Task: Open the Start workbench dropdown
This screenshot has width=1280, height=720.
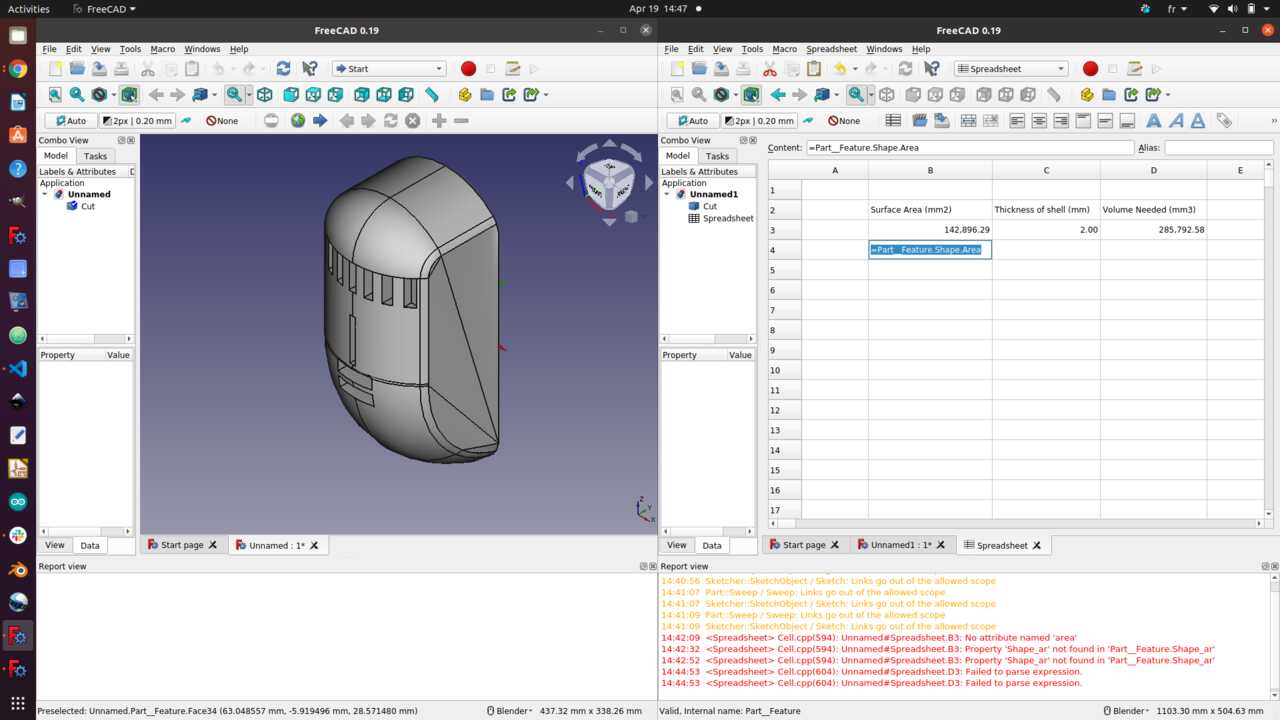Action: click(389, 69)
